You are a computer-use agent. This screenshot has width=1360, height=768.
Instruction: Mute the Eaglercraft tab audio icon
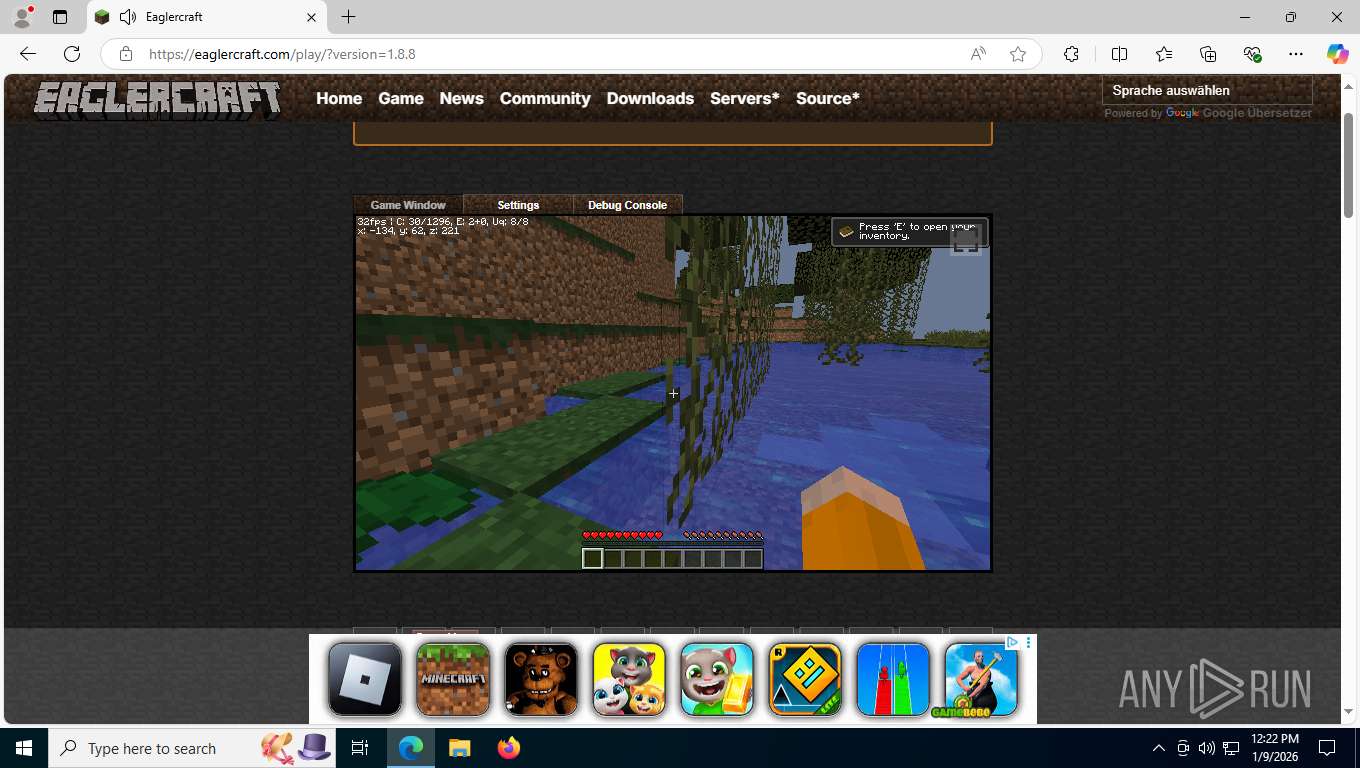[128, 17]
